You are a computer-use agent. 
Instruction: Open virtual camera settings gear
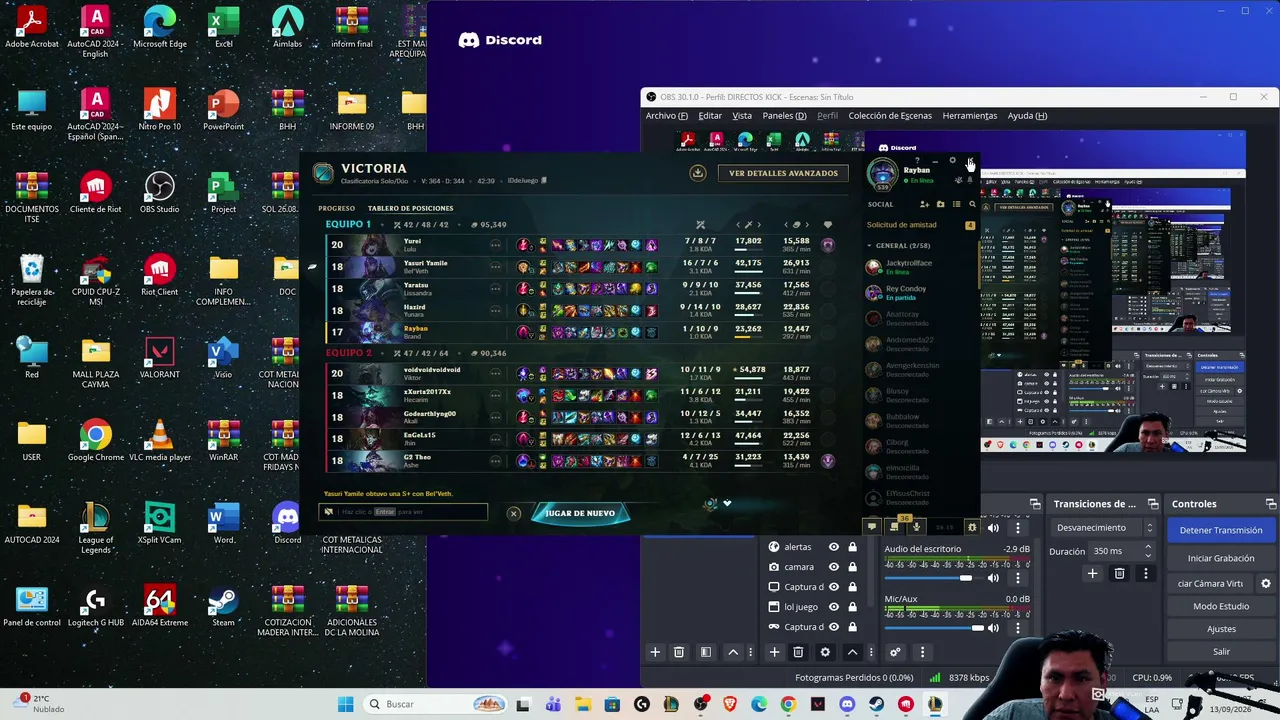tap(1266, 583)
